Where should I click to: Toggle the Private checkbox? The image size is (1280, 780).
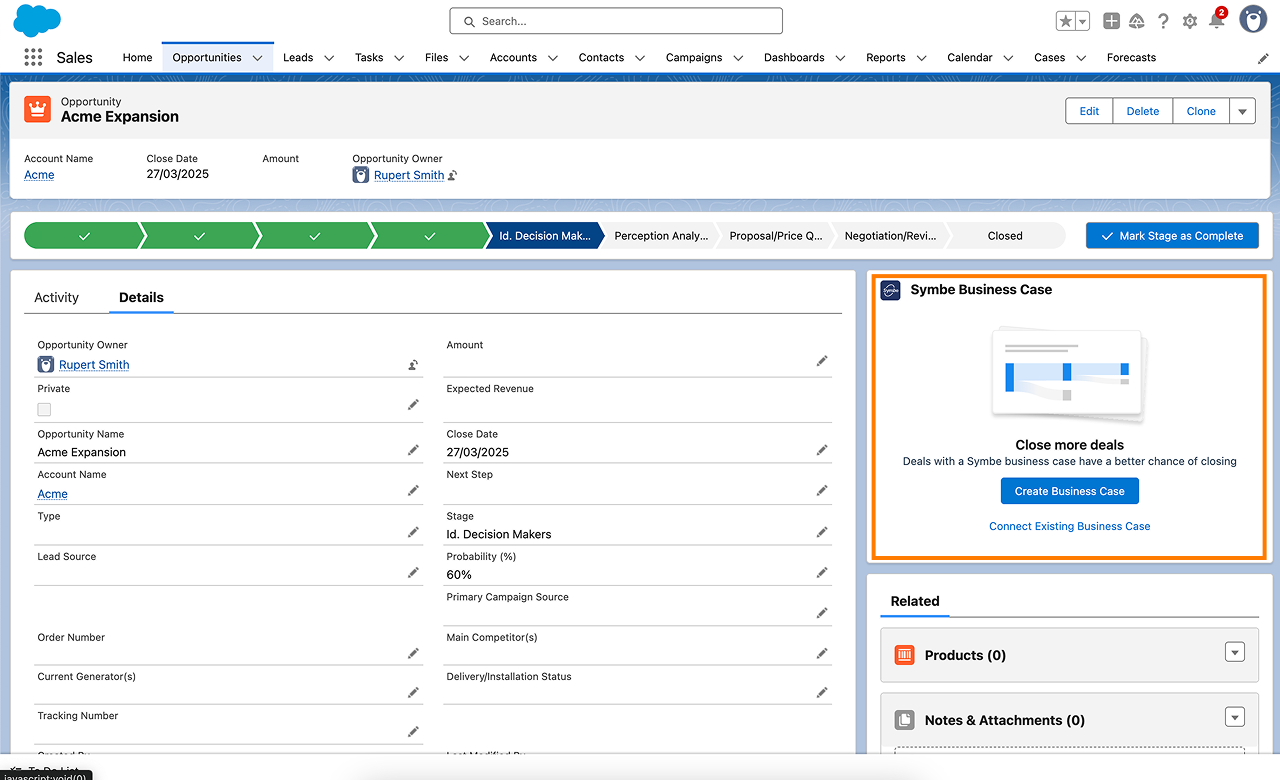point(44,409)
